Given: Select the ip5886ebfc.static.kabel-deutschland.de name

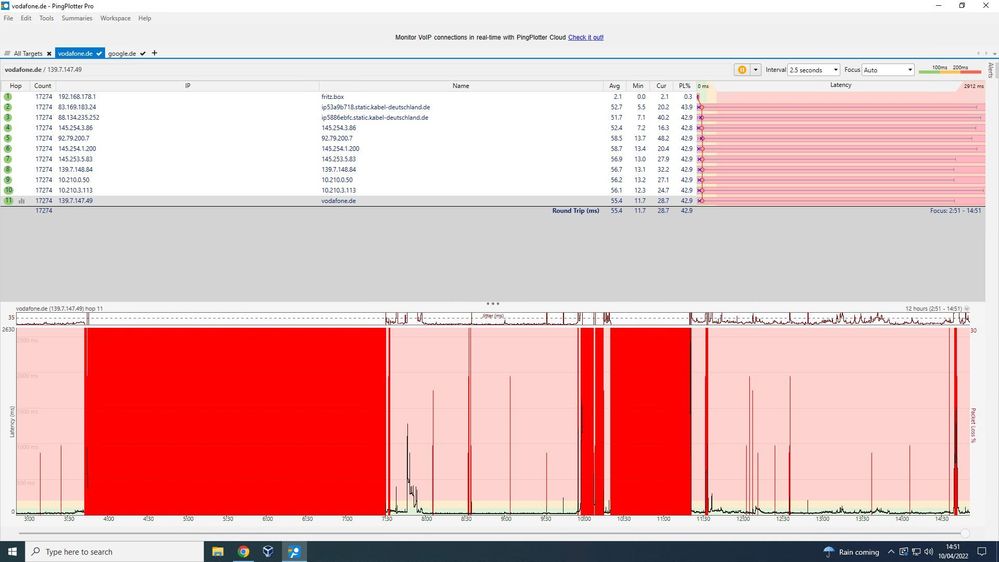Looking at the screenshot, I should pos(375,117).
